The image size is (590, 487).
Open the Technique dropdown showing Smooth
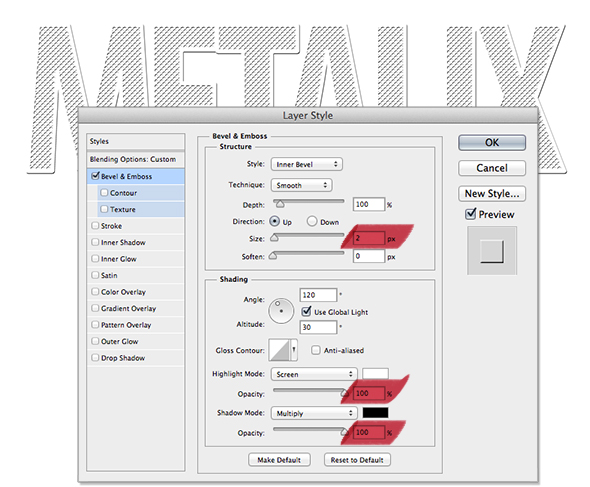(301, 185)
